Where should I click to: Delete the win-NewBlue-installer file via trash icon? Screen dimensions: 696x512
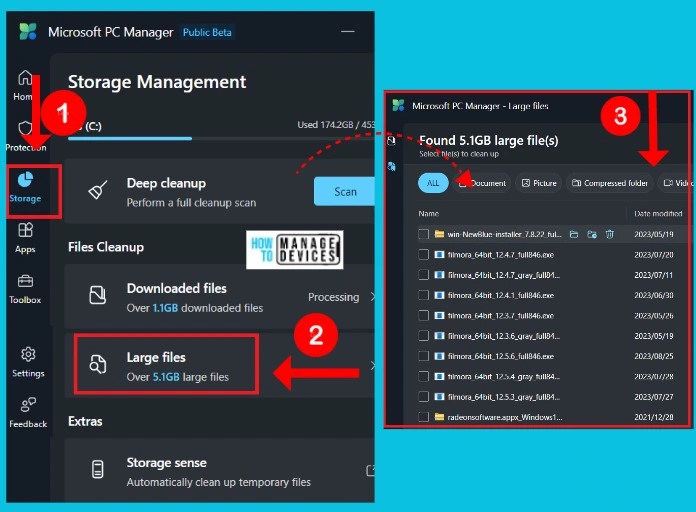(610, 234)
